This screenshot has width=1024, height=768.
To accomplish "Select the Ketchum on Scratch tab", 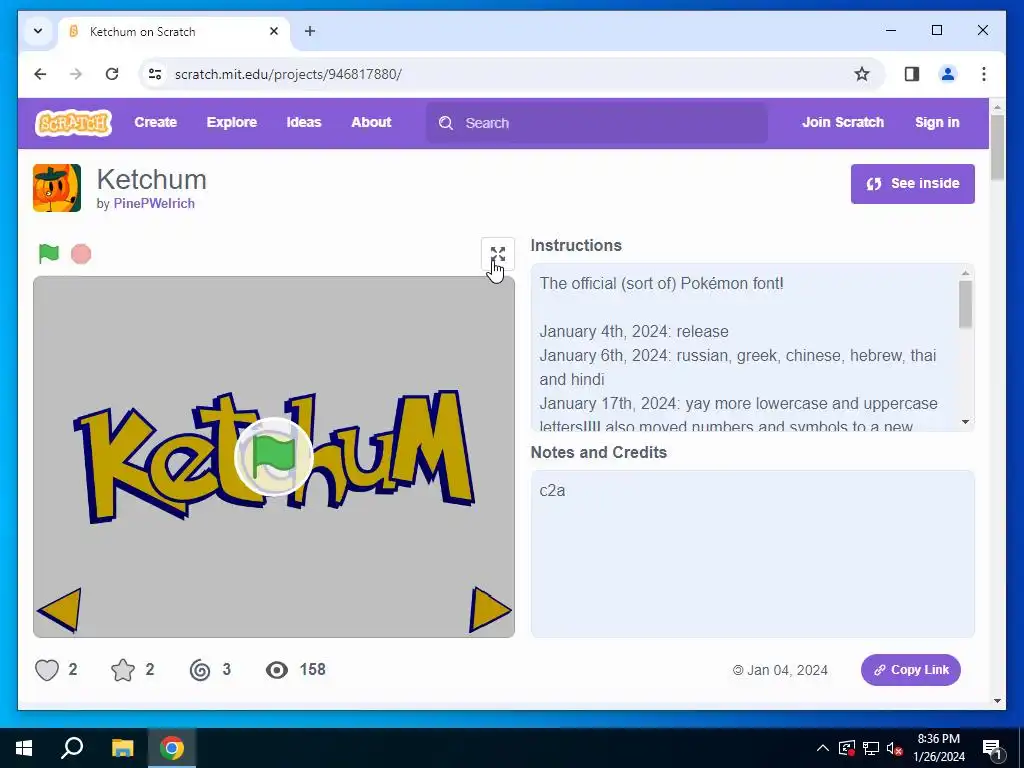I will pyautogui.click(x=173, y=31).
